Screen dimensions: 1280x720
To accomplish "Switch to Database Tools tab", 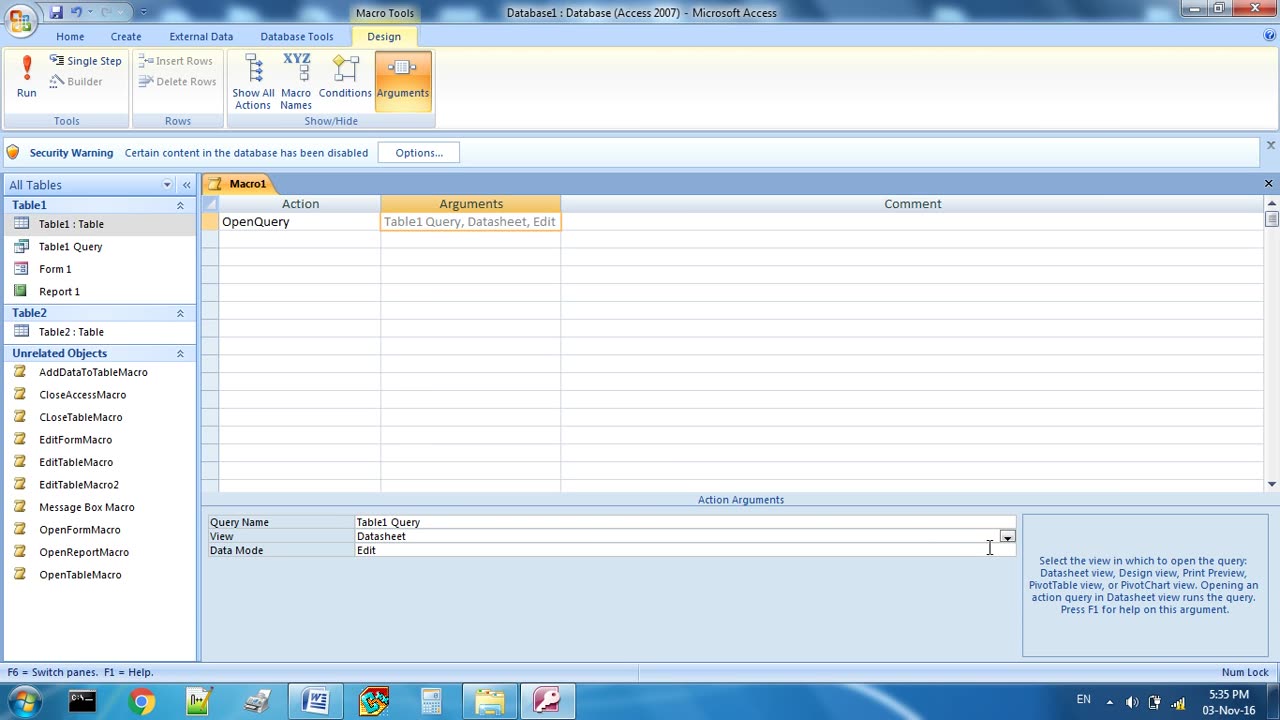I will click(297, 36).
